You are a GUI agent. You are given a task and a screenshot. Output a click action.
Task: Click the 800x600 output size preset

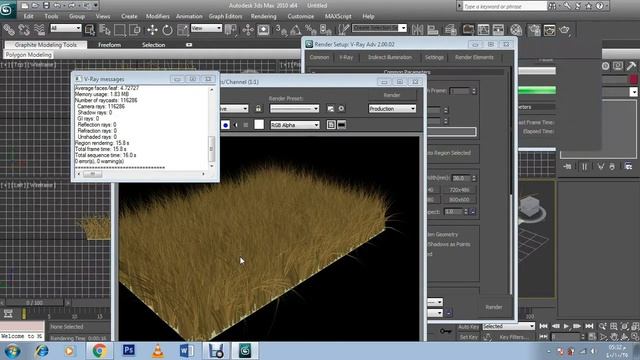click(x=459, y=200)
